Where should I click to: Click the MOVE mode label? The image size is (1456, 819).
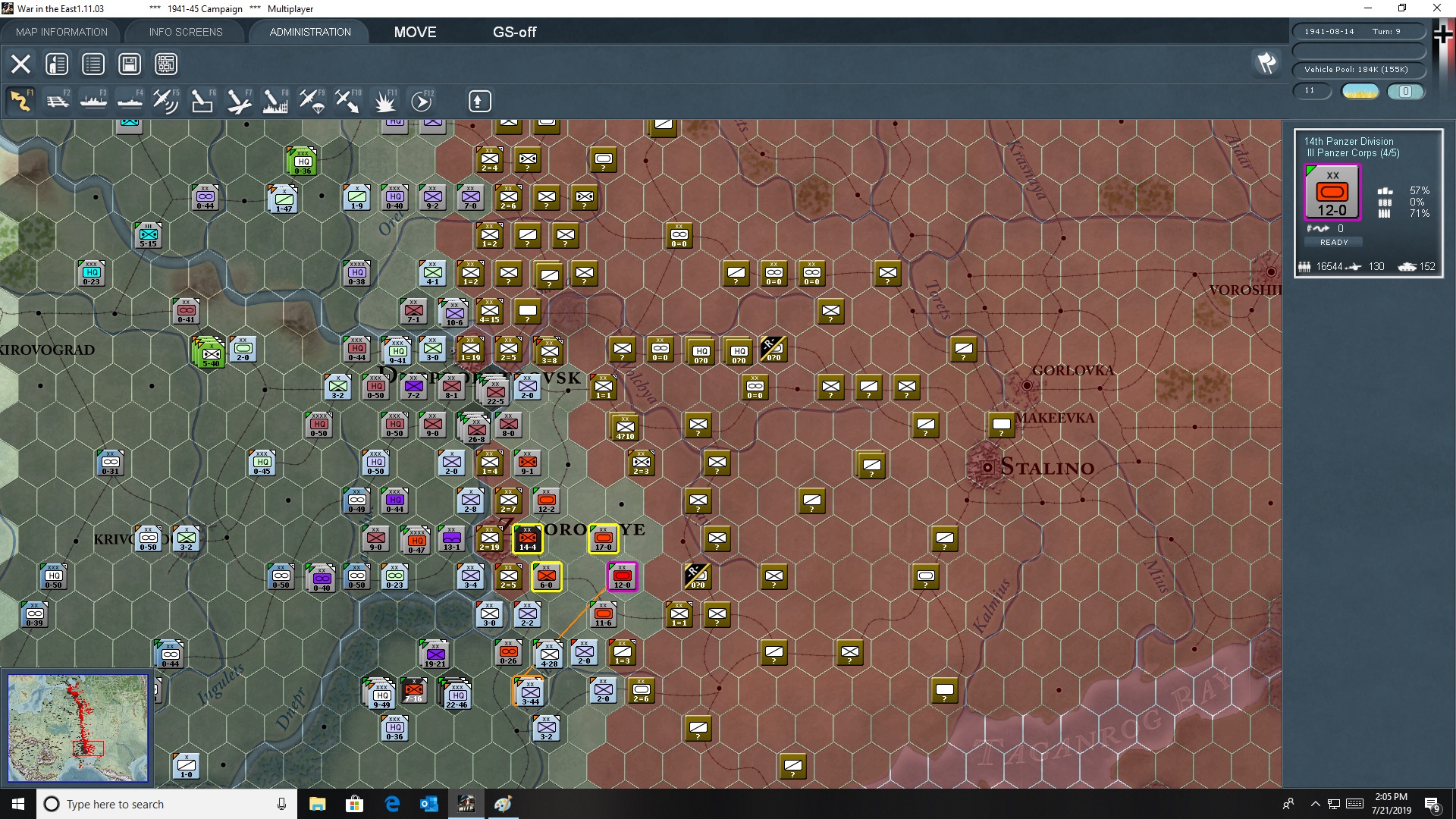[x=415, y=32]
